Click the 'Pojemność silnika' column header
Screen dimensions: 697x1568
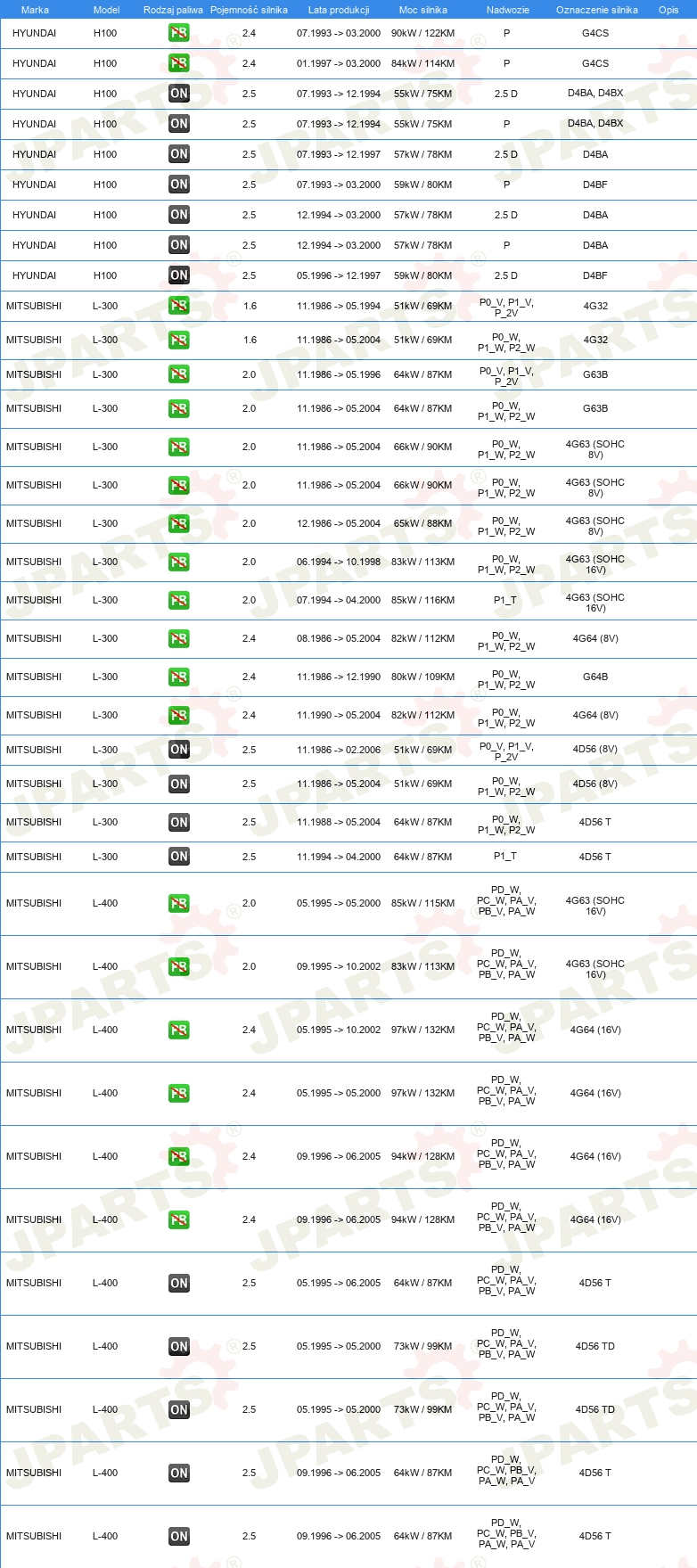point(249,10)
